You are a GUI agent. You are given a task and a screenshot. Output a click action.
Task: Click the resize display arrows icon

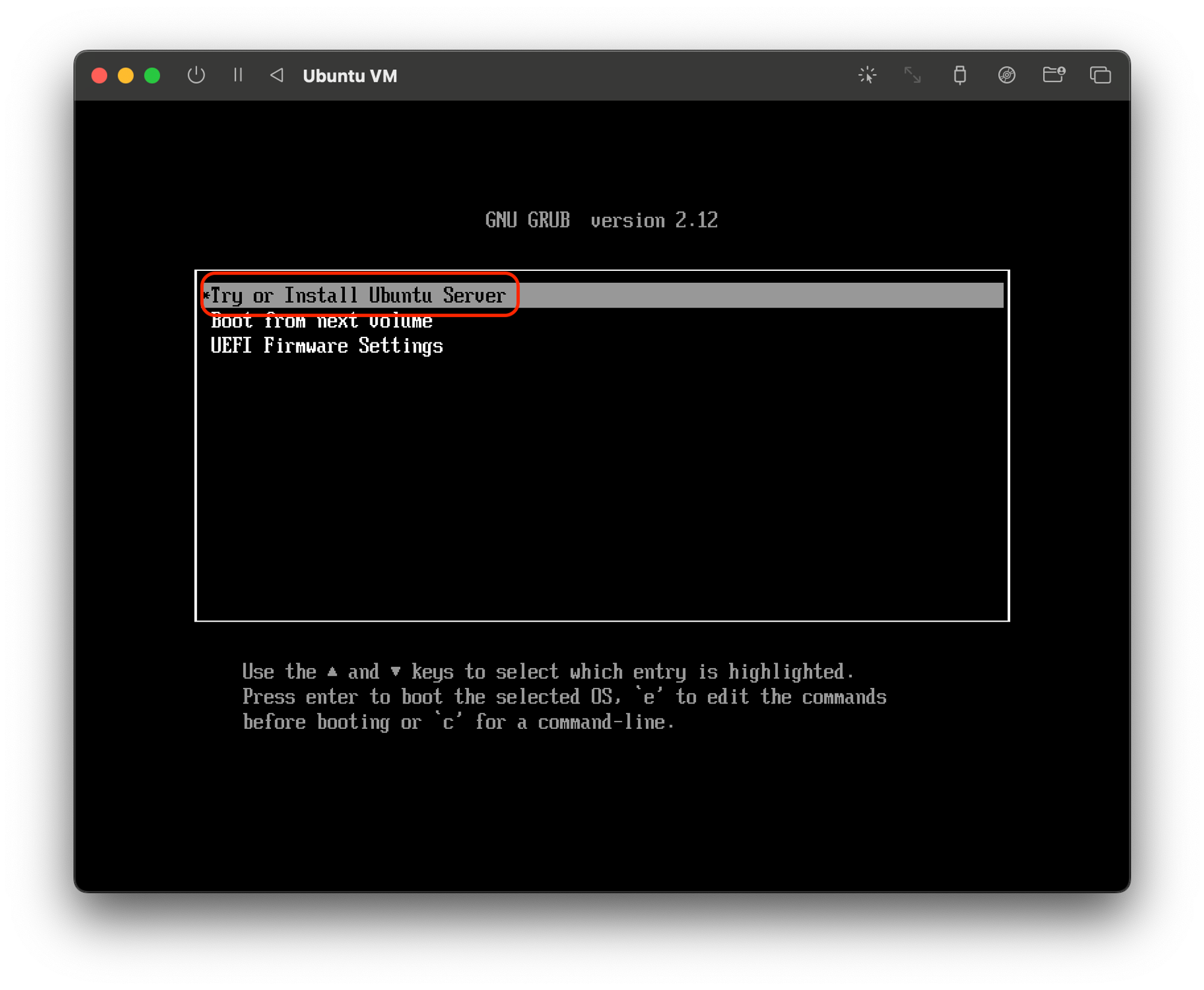[913, 75]
